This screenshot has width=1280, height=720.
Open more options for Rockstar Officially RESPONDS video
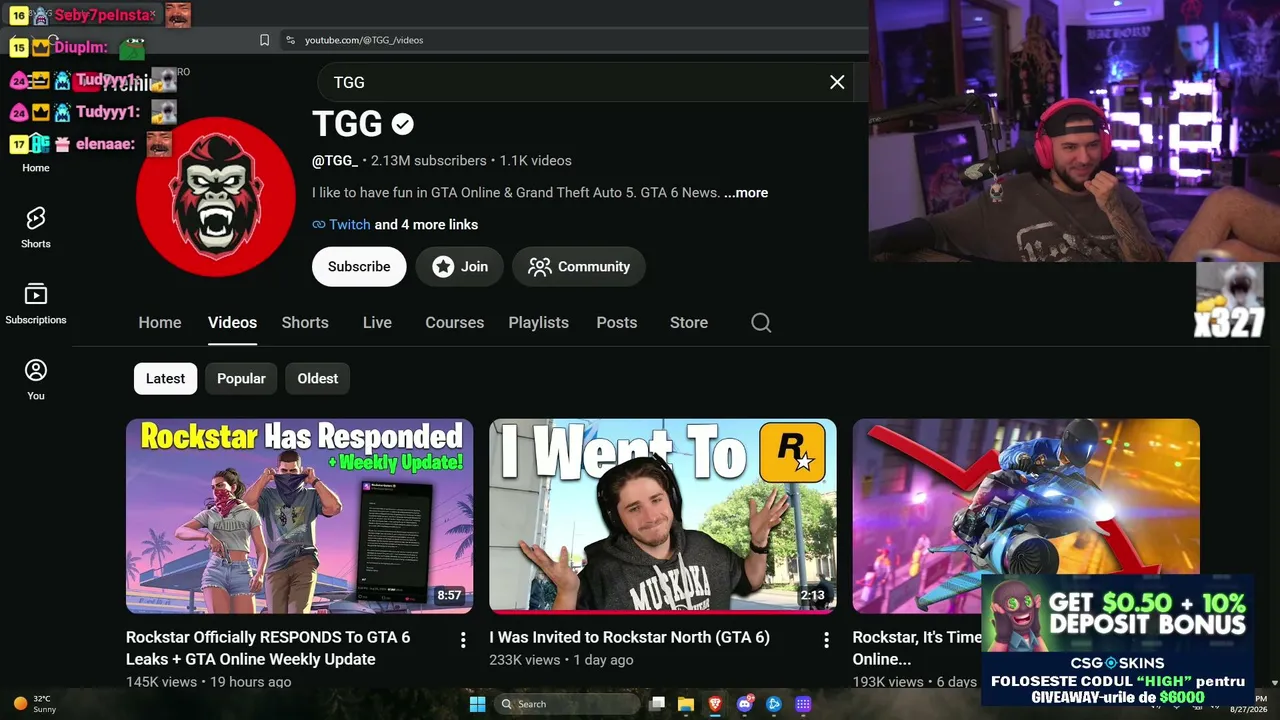463,640
